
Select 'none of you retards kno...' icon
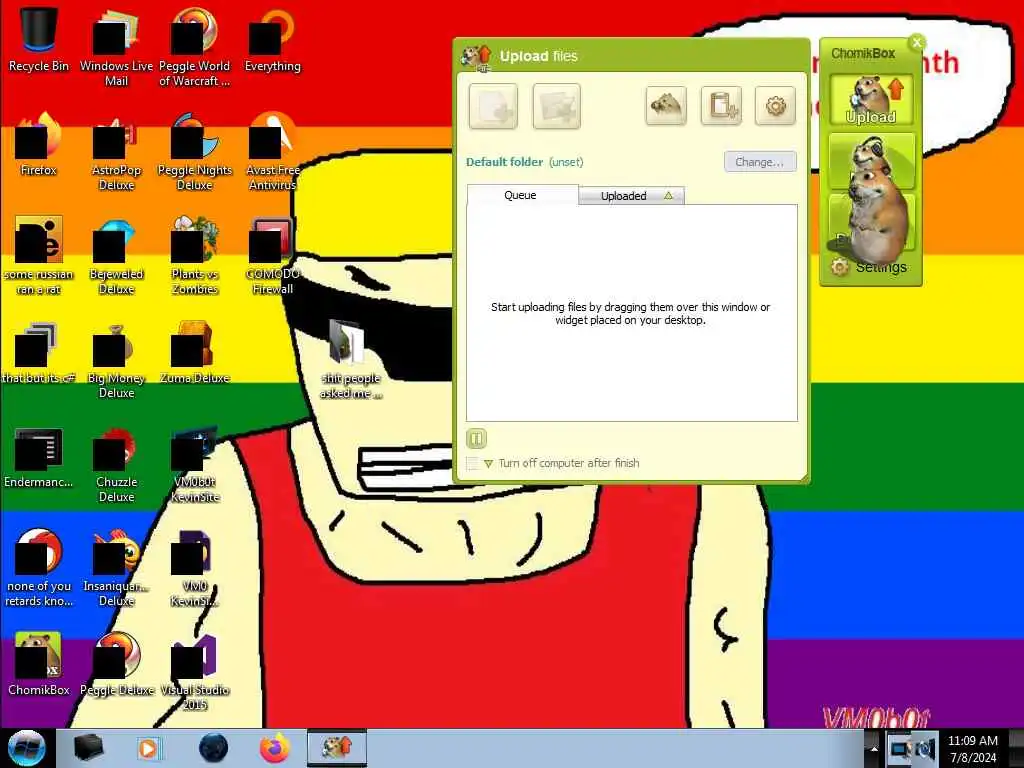tap(39, 568)
